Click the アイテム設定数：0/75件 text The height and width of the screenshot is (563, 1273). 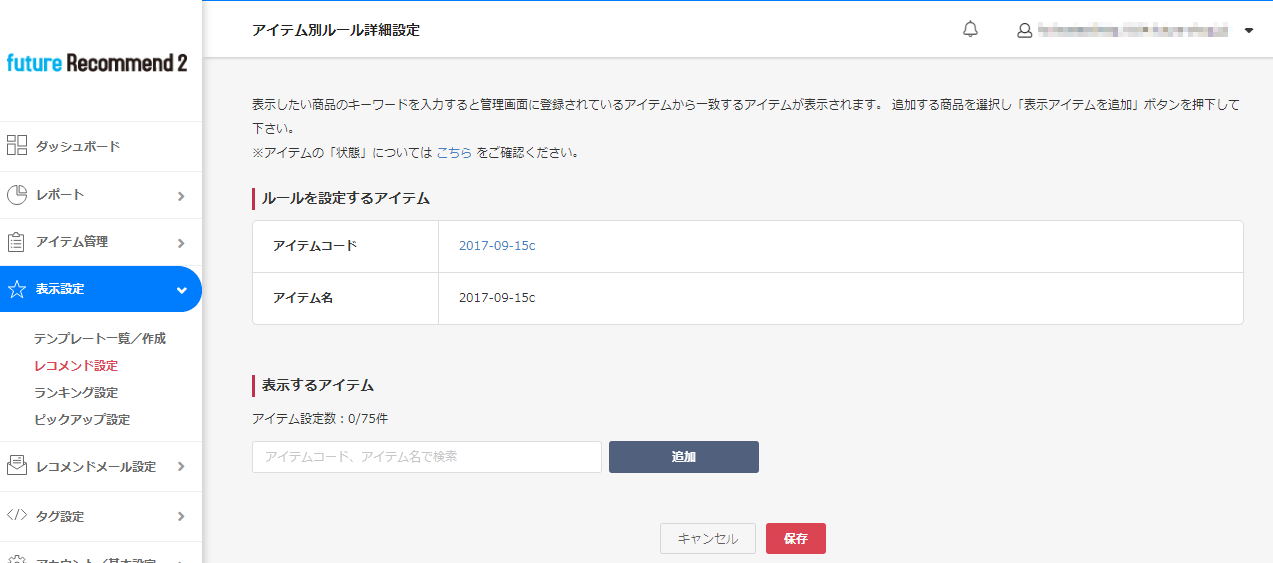pyautogui.click(x=321, y=418)
